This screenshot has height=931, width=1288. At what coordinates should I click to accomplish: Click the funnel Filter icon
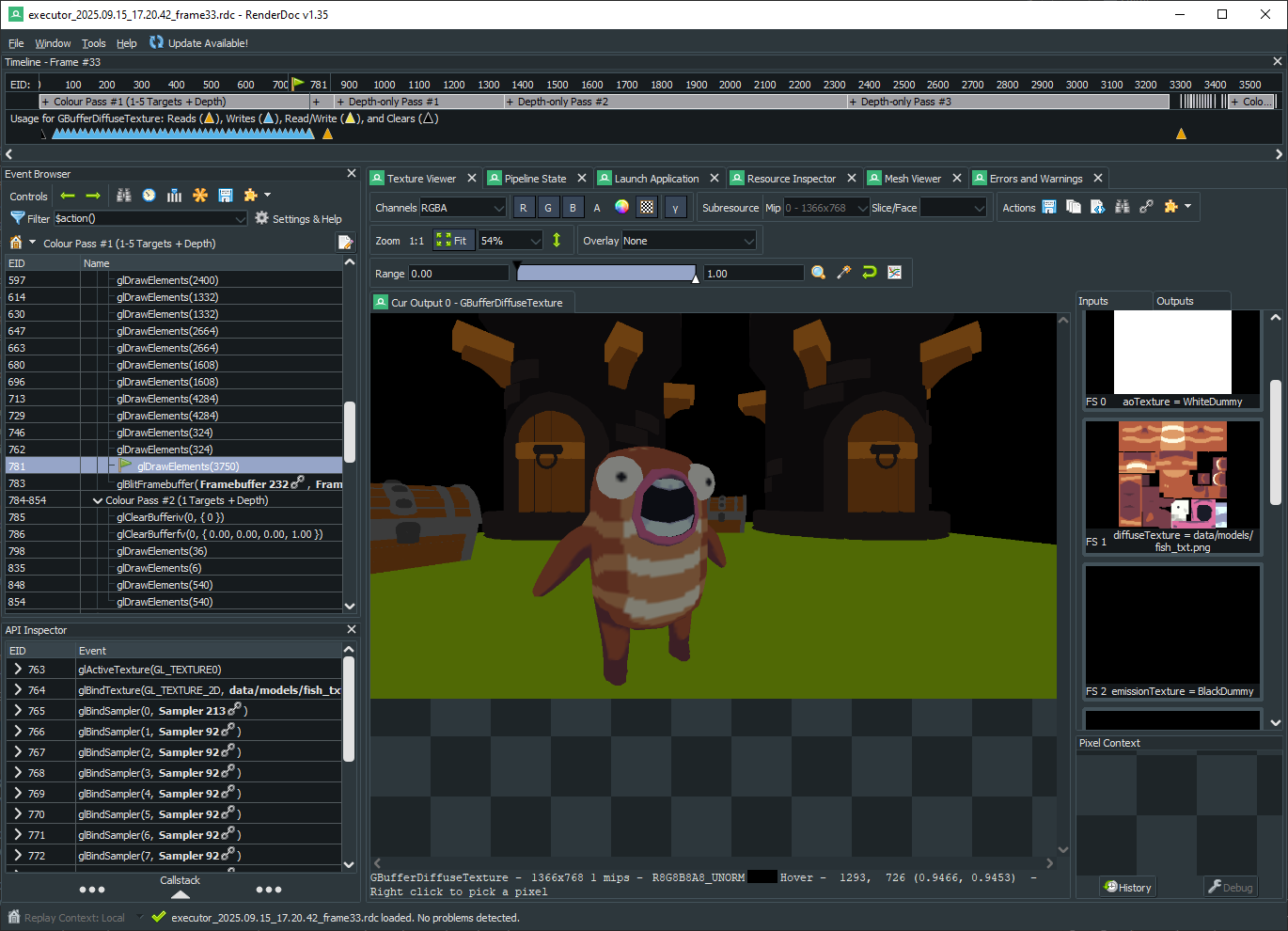coord(17,218)
